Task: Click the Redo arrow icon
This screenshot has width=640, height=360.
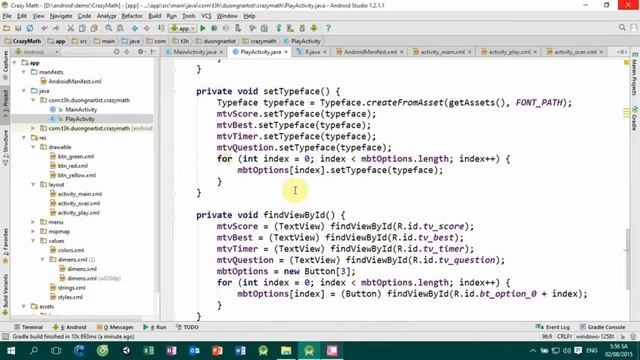Action: point(56,28)
